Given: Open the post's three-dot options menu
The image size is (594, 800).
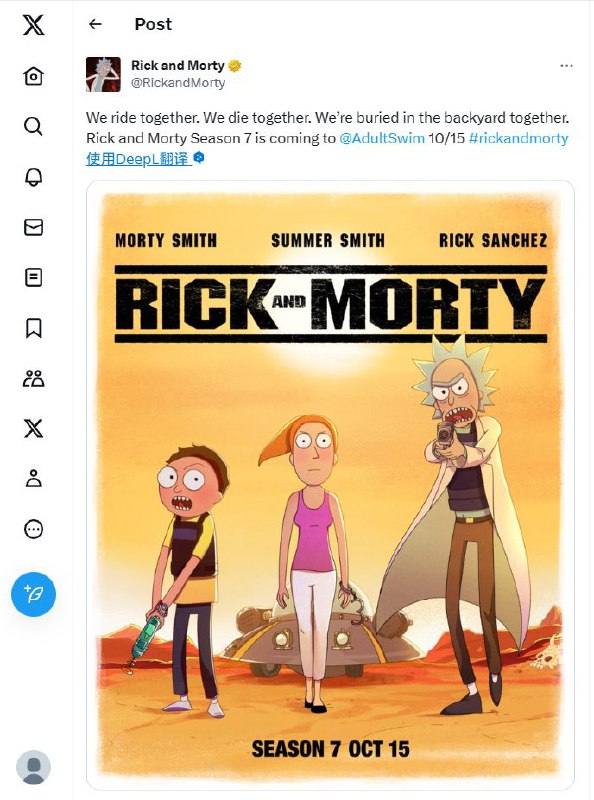Looking at the screenshot, I should pos(566,66).
